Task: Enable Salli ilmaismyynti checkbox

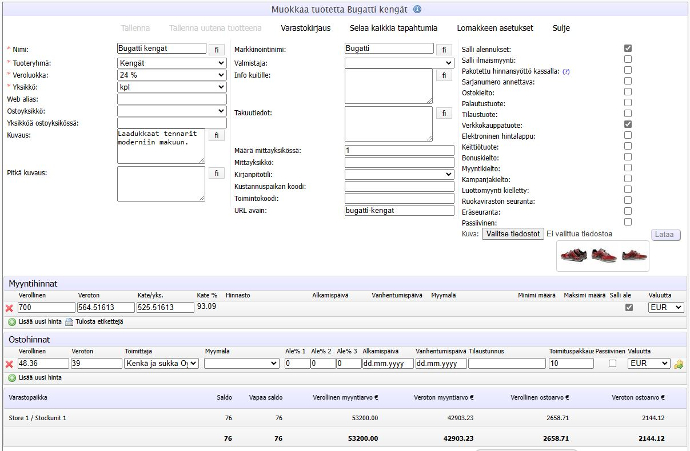Action: [628, 59]
